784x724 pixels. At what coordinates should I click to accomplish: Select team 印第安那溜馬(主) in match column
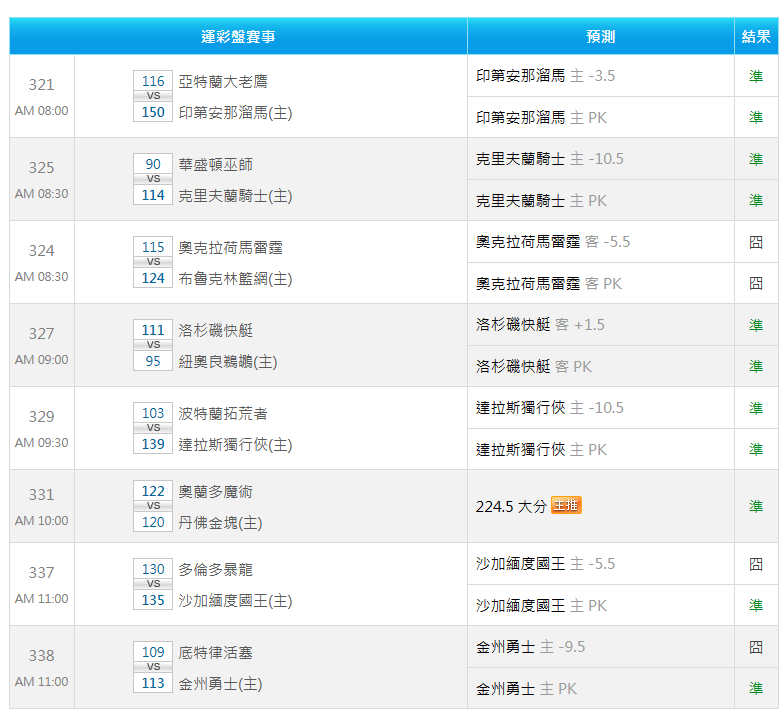click(235, 112)
